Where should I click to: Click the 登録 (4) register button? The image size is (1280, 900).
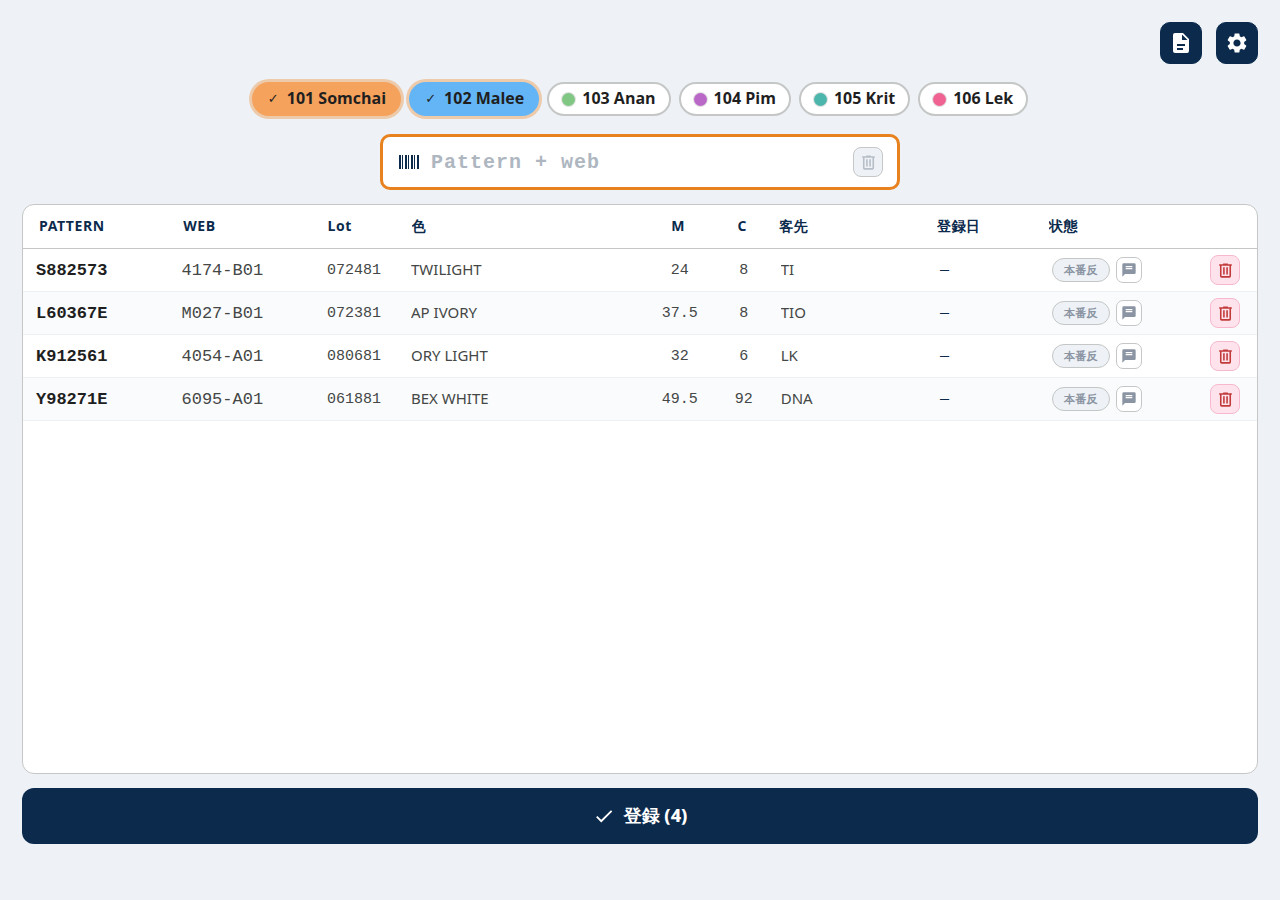640,816
